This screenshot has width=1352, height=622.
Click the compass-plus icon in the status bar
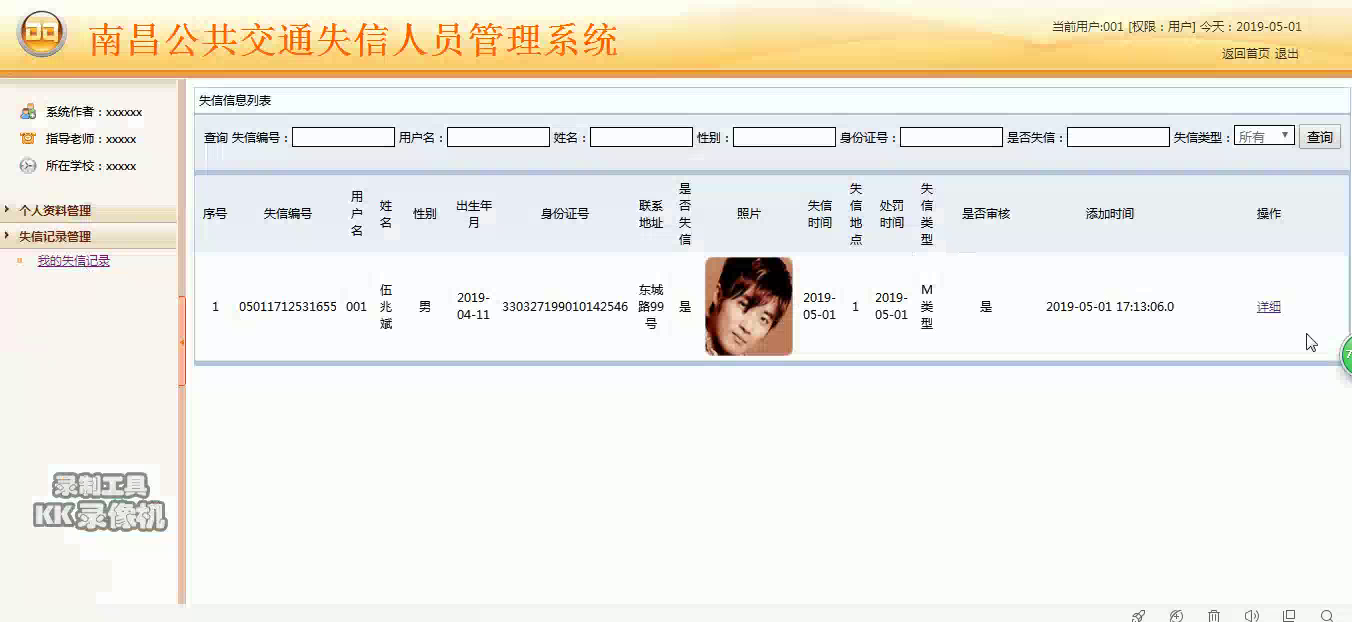(x=1176, y=616)
